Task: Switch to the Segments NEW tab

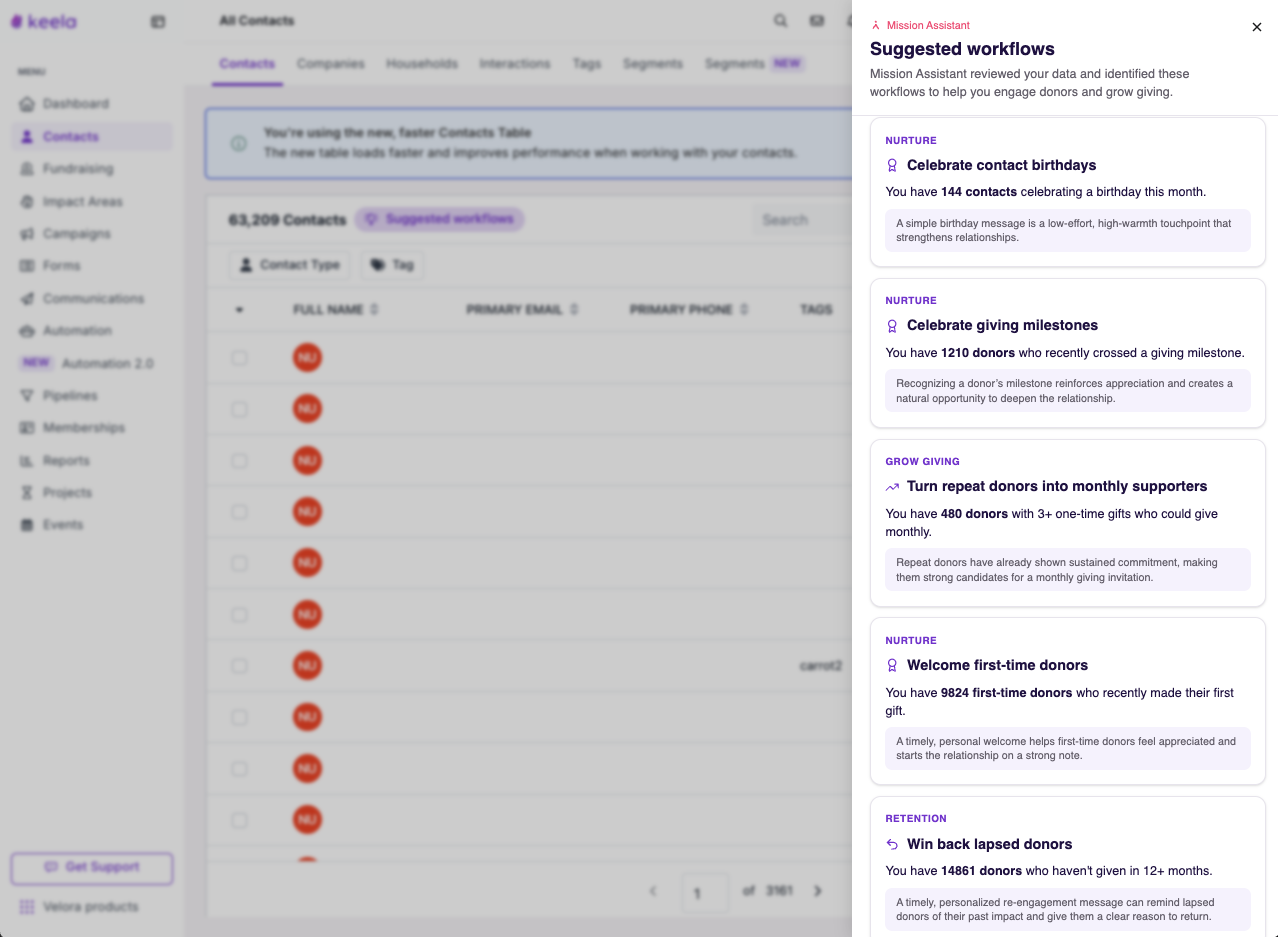Action: tap(754, 64)
